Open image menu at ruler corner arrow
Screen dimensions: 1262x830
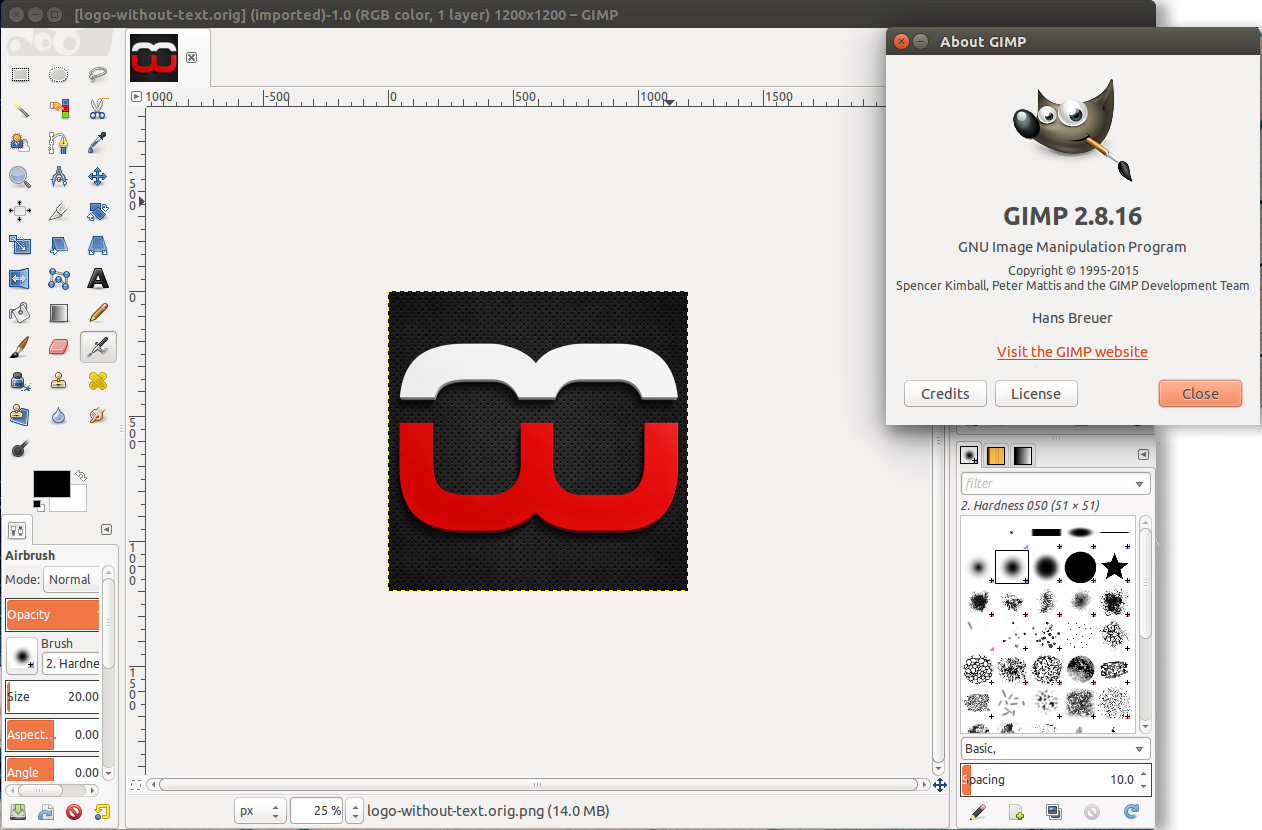coord(137,97)
